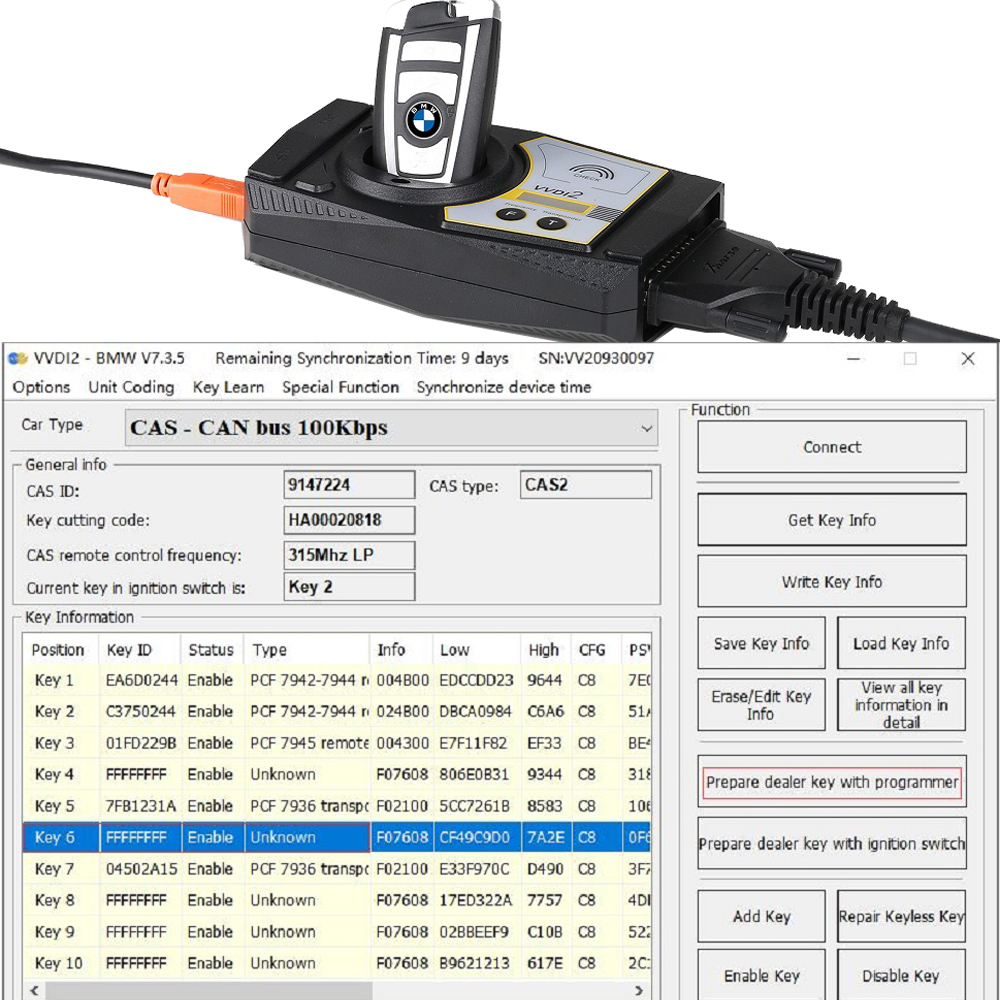The width and height of the screenshot is (1000, 1000).
Task: Open the Unit Coding menu
Action: pos(131,387)
